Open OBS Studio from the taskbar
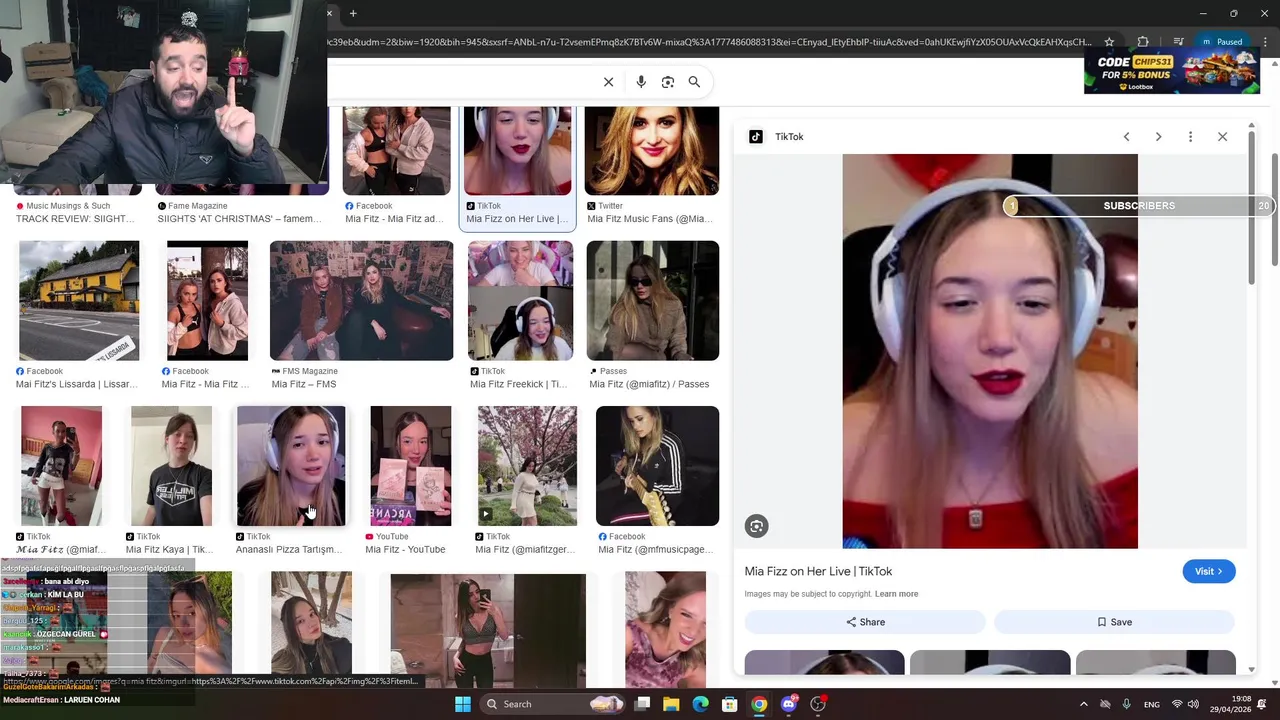Viewport: 1280px width, 720px height. coord(818,704)
